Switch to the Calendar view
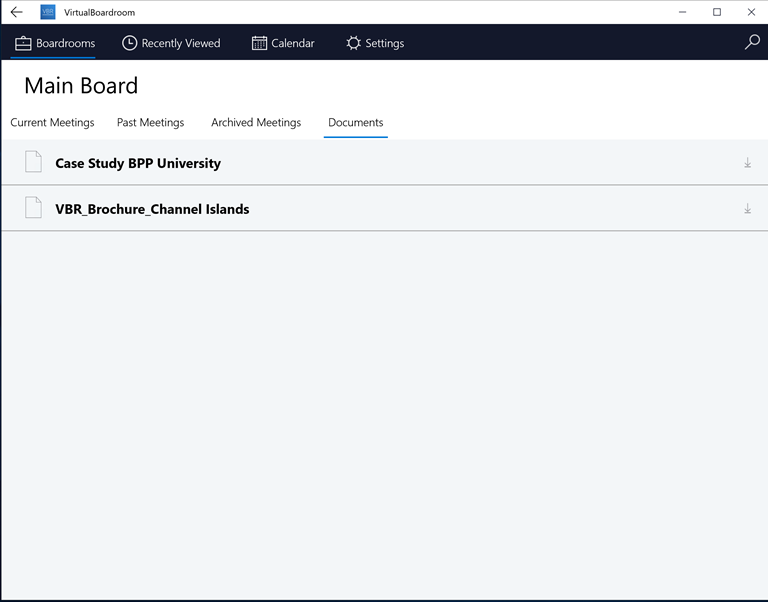This screenshot has height=602, width=768. pos(283,43)
